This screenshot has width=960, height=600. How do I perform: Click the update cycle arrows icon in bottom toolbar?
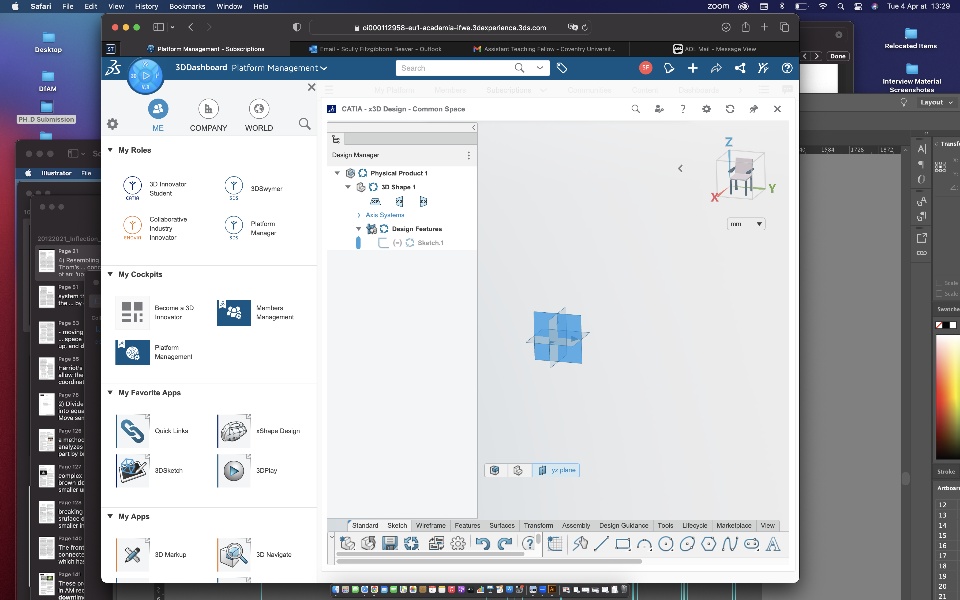pos(411,543)
